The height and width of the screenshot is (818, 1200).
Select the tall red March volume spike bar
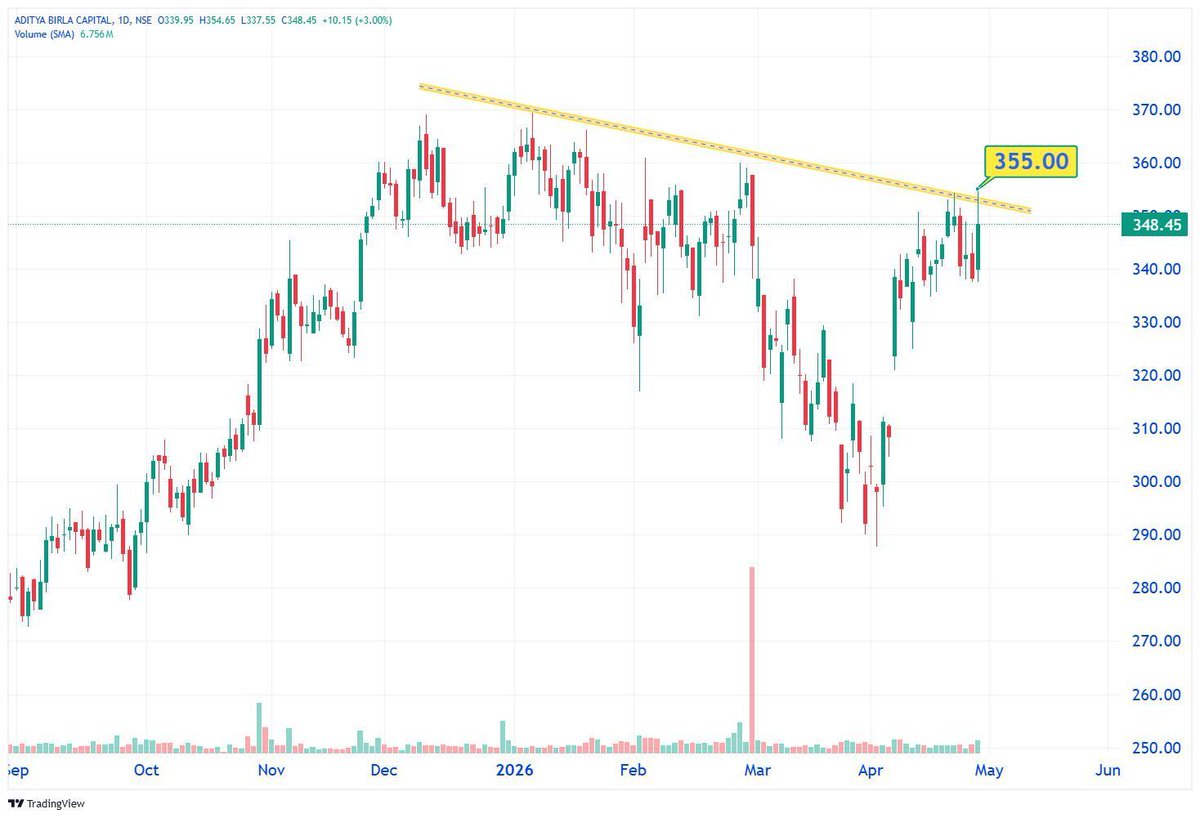coord(751,655)
